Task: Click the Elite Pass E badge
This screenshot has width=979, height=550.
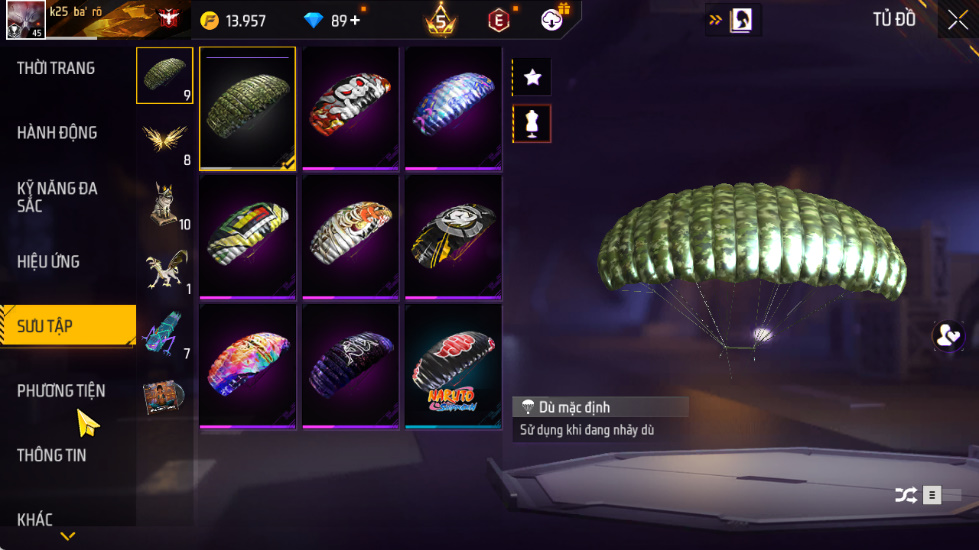Action: click(498, 20)
